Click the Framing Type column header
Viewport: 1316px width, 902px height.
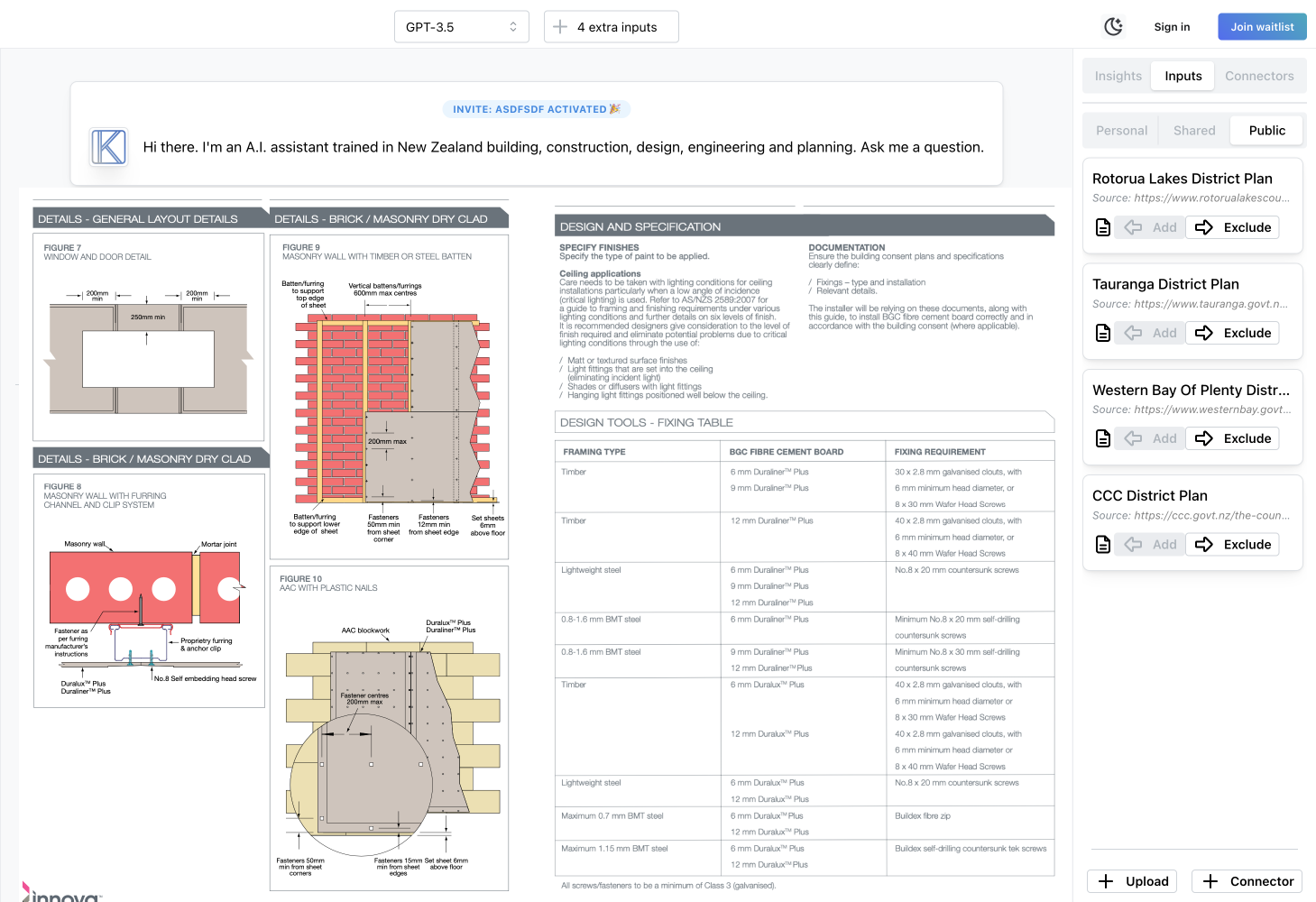pyautogui.click(x=594, y=452)
